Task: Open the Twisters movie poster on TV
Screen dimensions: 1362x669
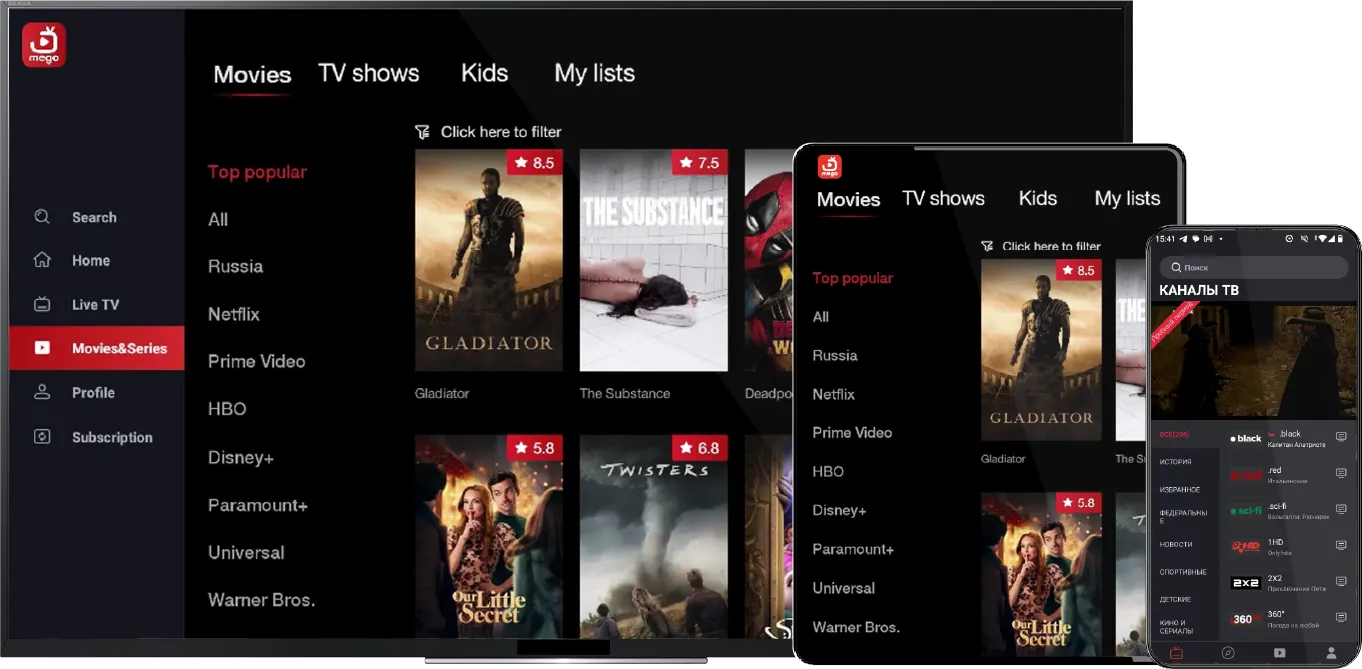Action: [x=653, y=536]
